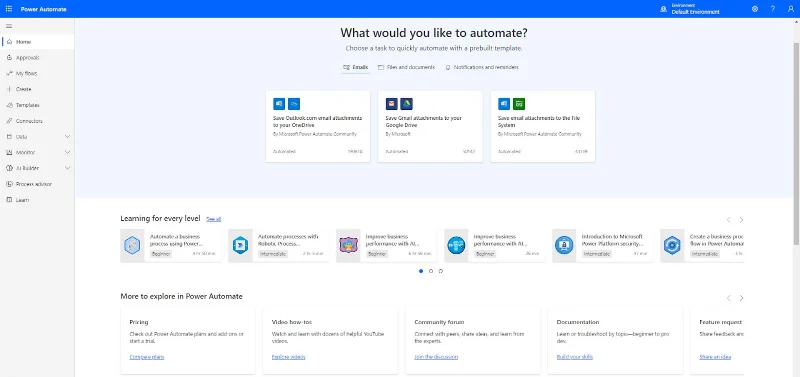This screenshot has width=800, height=377.
Task: Open Save email attachments to File System
Action: (x=543, y=127)
